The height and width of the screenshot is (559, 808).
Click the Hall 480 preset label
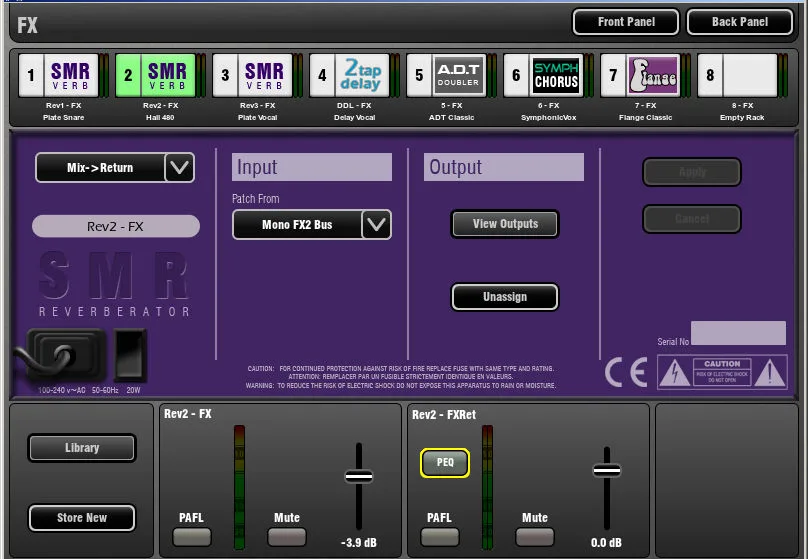coord(160,117)
